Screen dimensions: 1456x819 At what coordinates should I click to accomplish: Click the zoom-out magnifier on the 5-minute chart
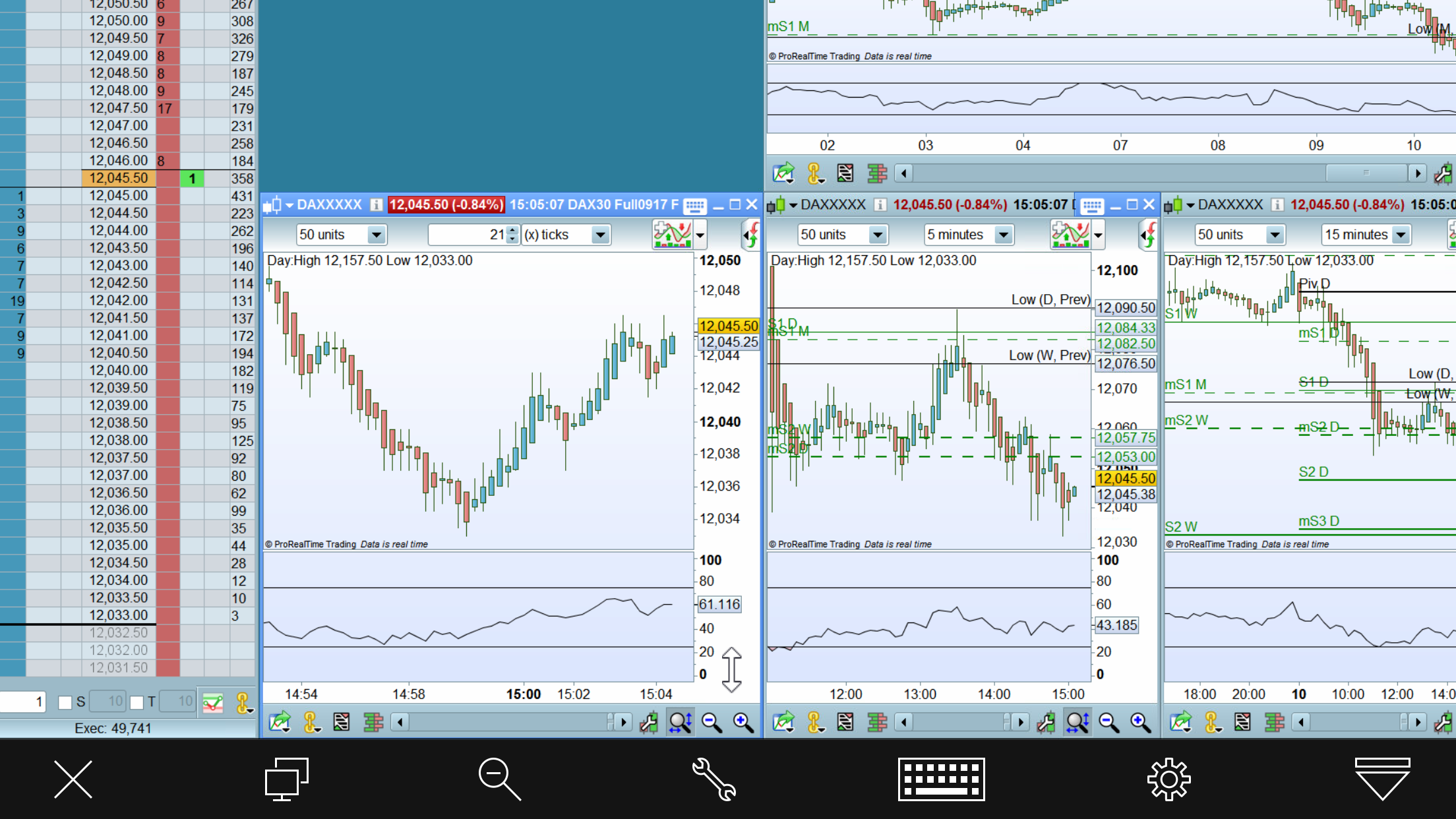1108,723
